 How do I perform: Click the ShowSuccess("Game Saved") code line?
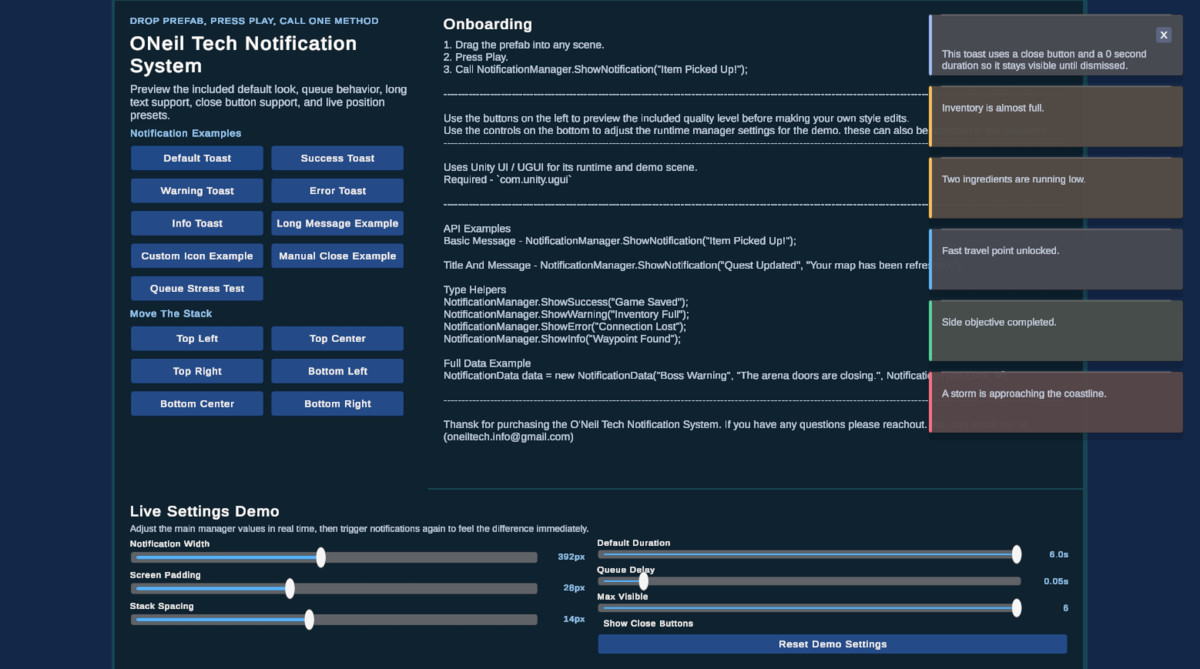pyautogui.click(x=566, y=302)
